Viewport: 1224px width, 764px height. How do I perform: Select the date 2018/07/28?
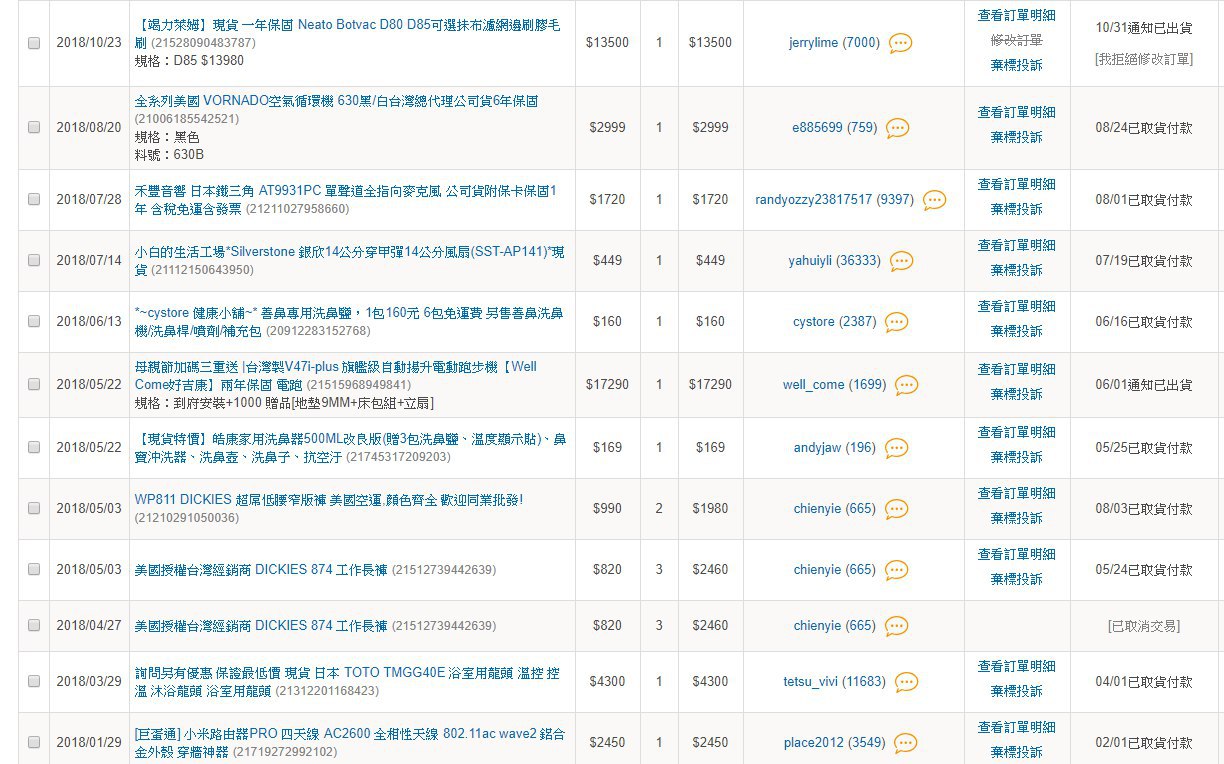[88, 200]
